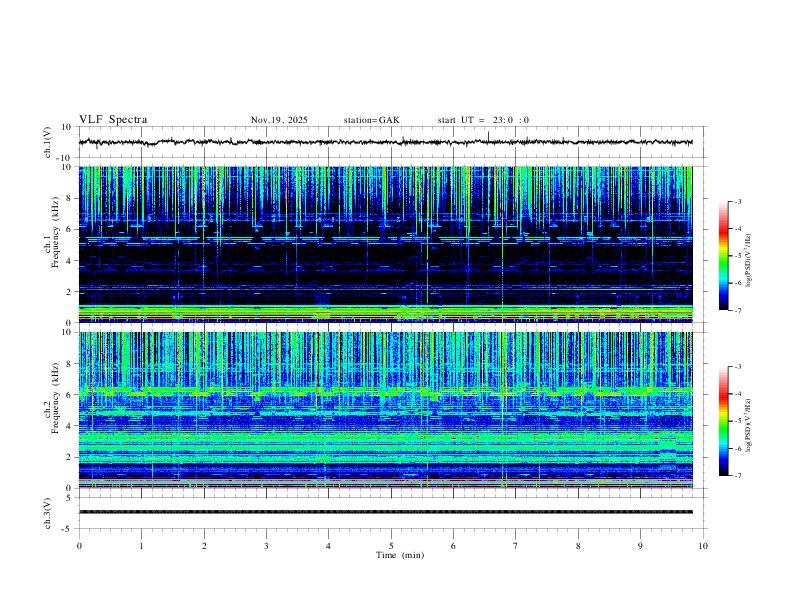The image size is (792, 612).
Task: Click the 'VLF Spectra' title text
Action: click(113, 120)
